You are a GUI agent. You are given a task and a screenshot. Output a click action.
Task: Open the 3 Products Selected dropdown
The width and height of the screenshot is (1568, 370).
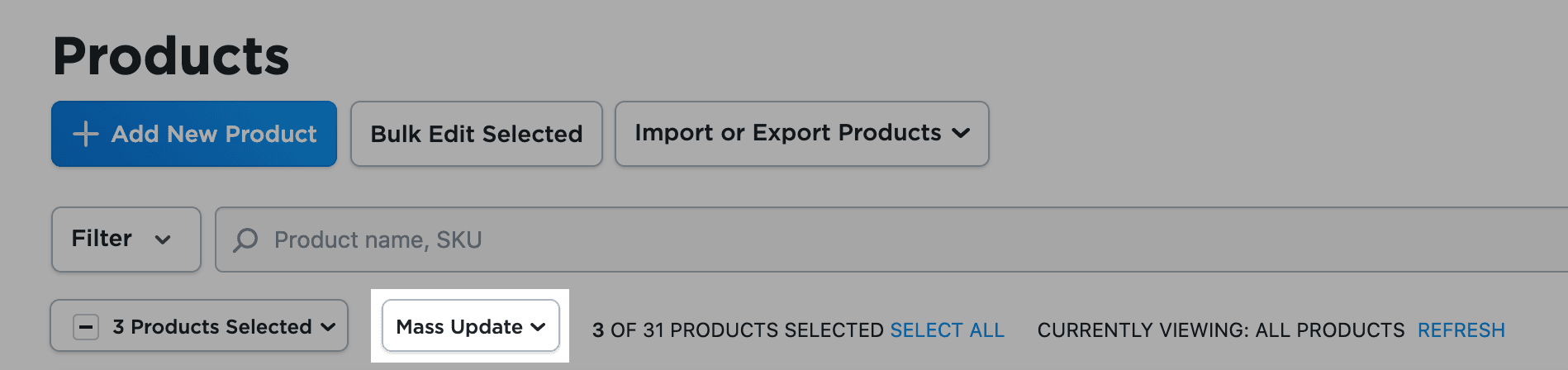[212, 327]
